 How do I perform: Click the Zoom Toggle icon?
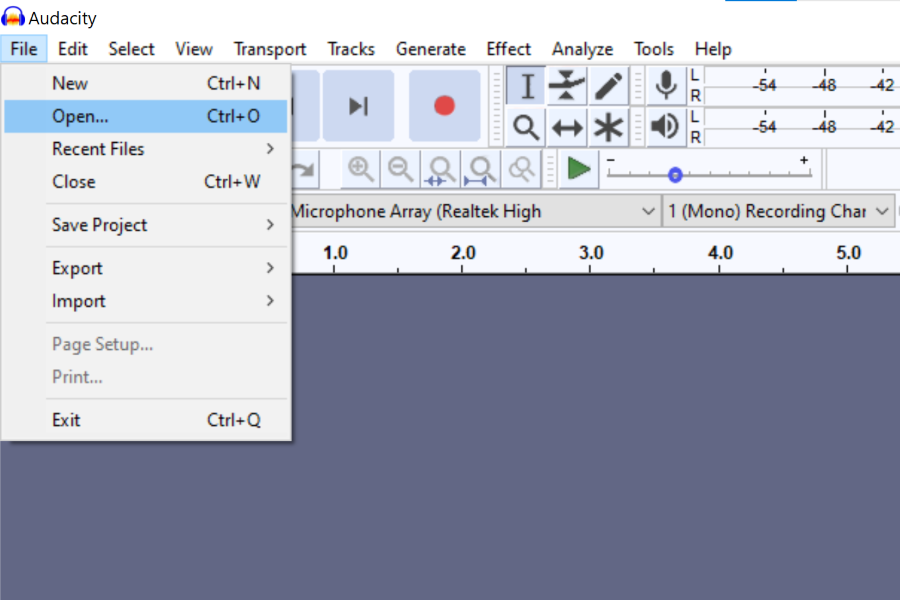[x=521, y=170]
